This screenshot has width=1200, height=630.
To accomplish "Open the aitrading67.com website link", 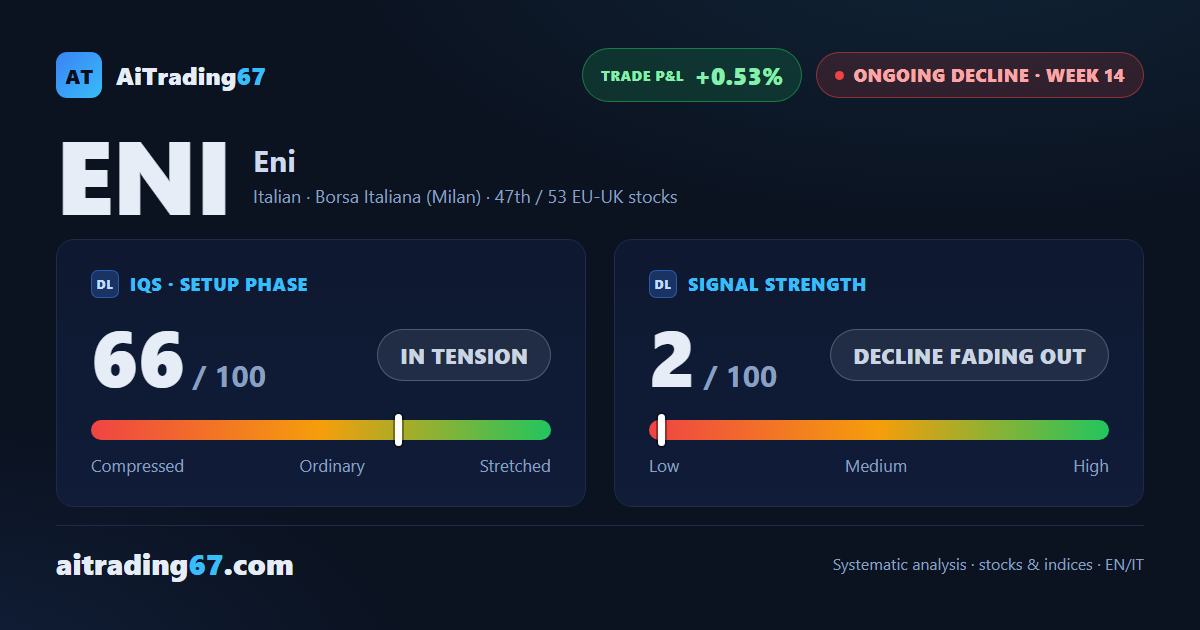I will point(175,566).
